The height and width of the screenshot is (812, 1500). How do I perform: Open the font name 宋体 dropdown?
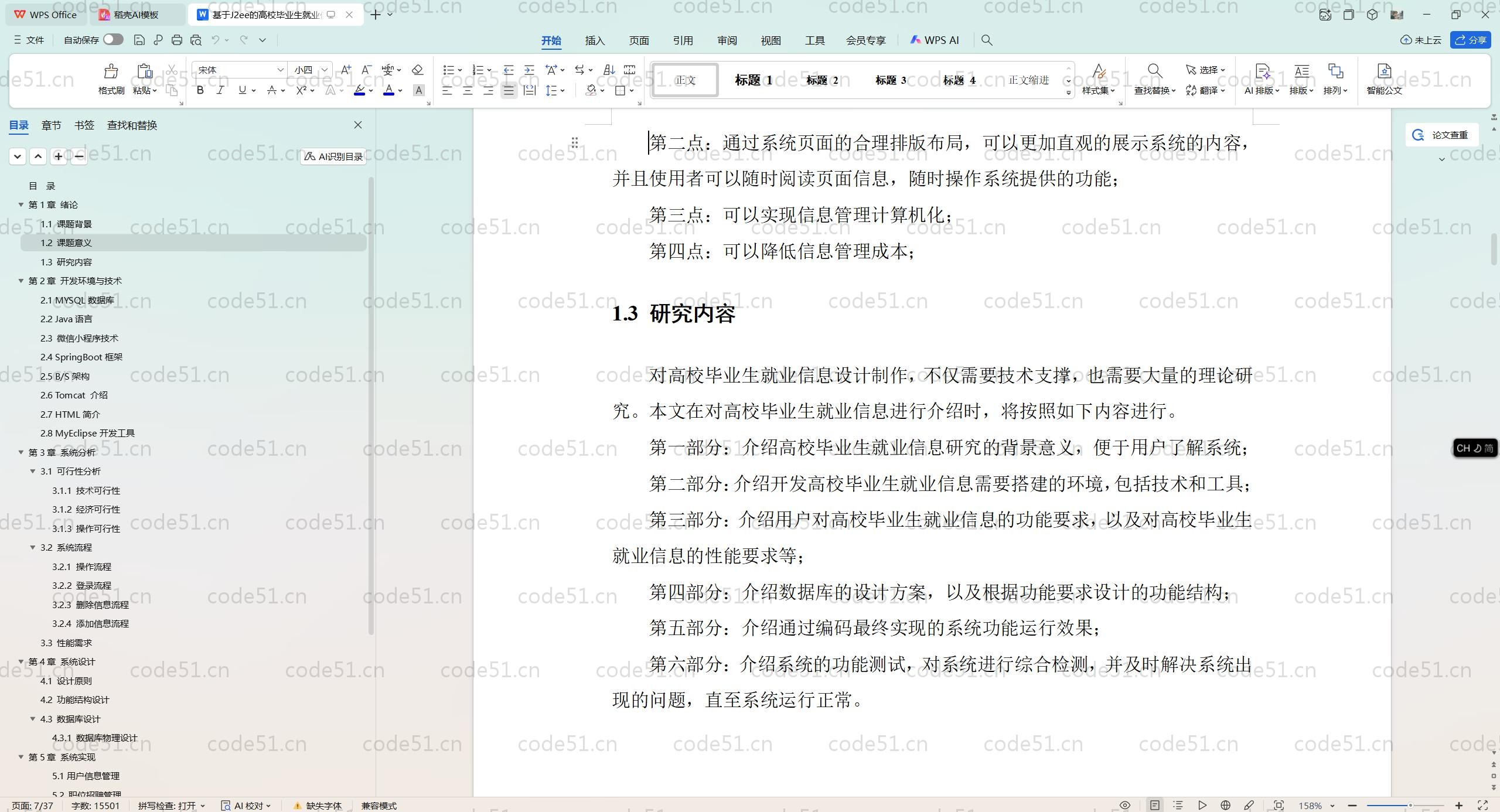click(280, 70)
